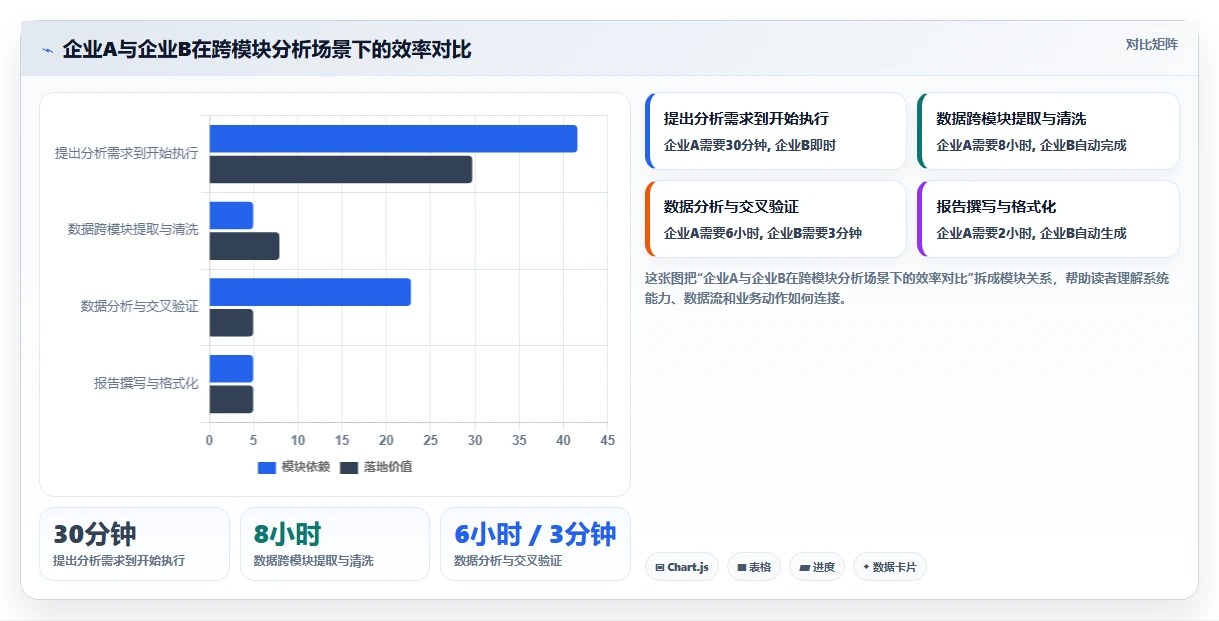Toggle the 落地价值 dark legend swatch
Screen dimensions: 1219x621
coord(349,467)
